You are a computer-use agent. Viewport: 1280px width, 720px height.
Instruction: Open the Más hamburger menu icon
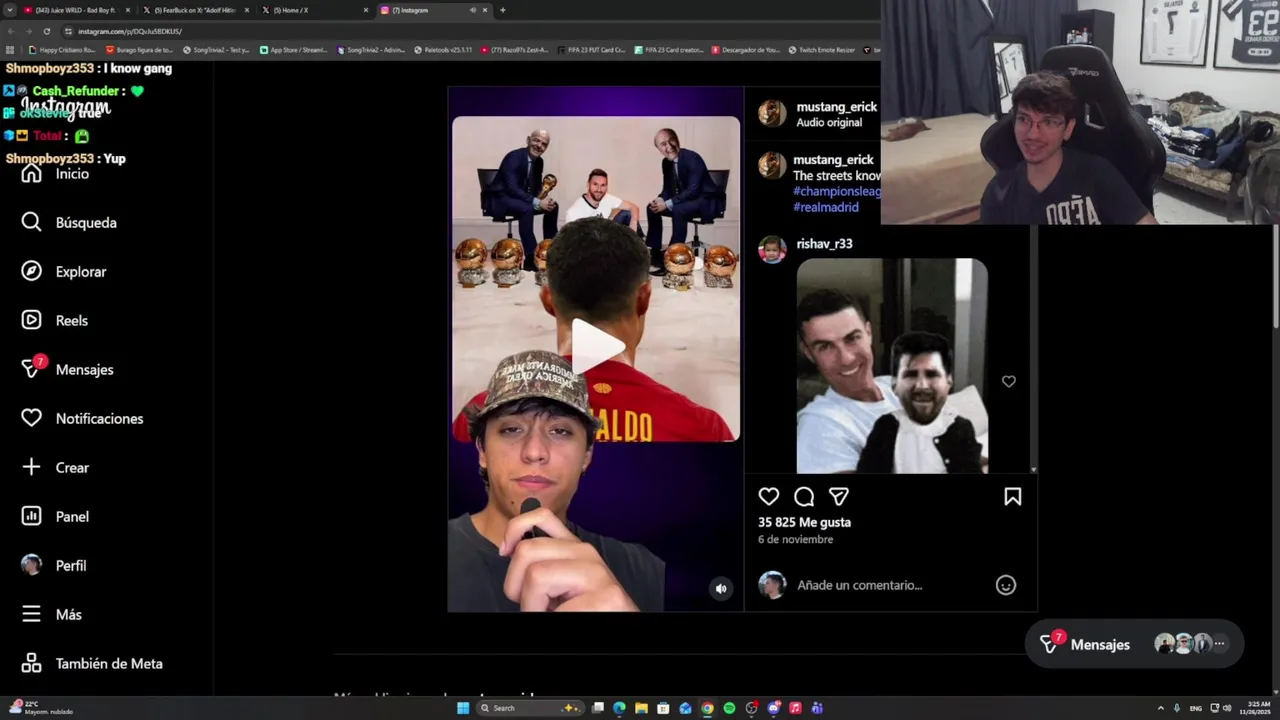tap(31, 614)
